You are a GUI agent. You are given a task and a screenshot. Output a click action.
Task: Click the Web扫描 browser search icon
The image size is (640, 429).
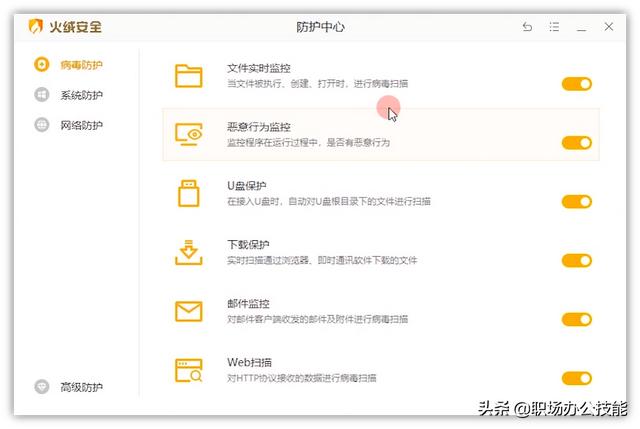[x=189, y=370]
